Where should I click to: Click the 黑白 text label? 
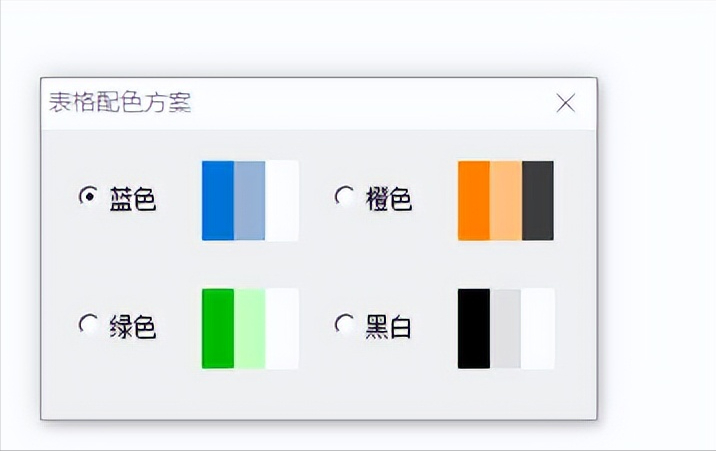(389, 327)
